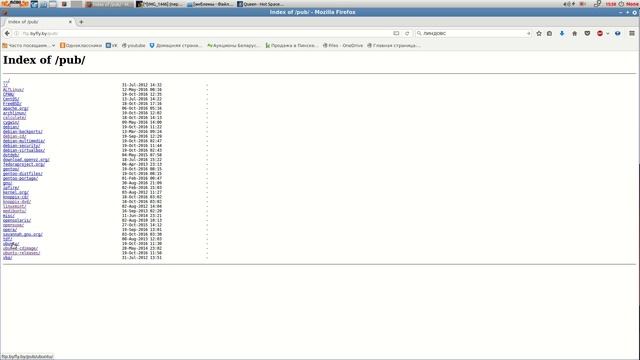Open the VK bookmark
Image resolution: width=640 pixels, height=360 pixels.
[x=111, y=46]
